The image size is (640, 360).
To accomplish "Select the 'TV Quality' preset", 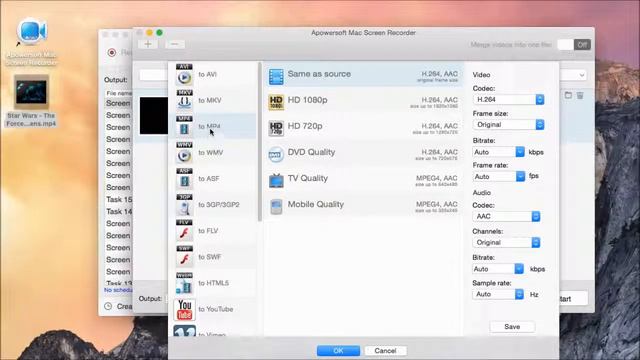I will (363, 179).
